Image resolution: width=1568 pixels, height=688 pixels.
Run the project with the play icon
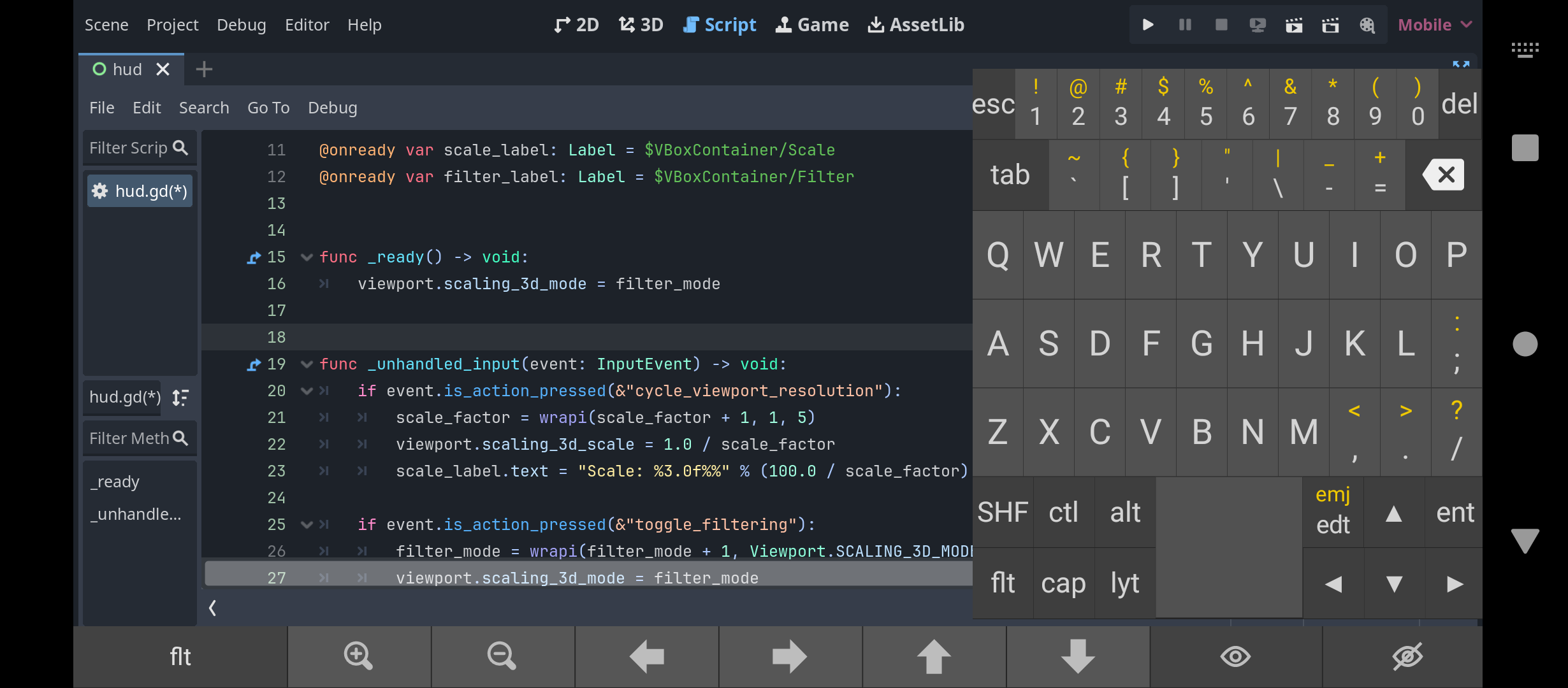[1148, 25]
